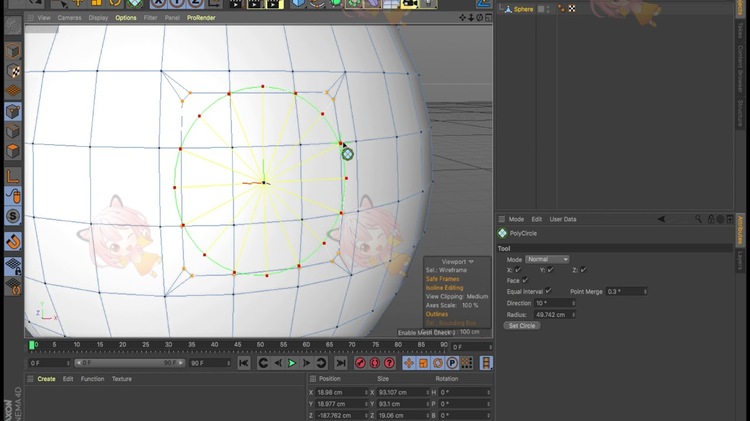The height and width of the screenshot is (421, 750).
Task: Select the Model mode cube icon
Action: [13, 51]
